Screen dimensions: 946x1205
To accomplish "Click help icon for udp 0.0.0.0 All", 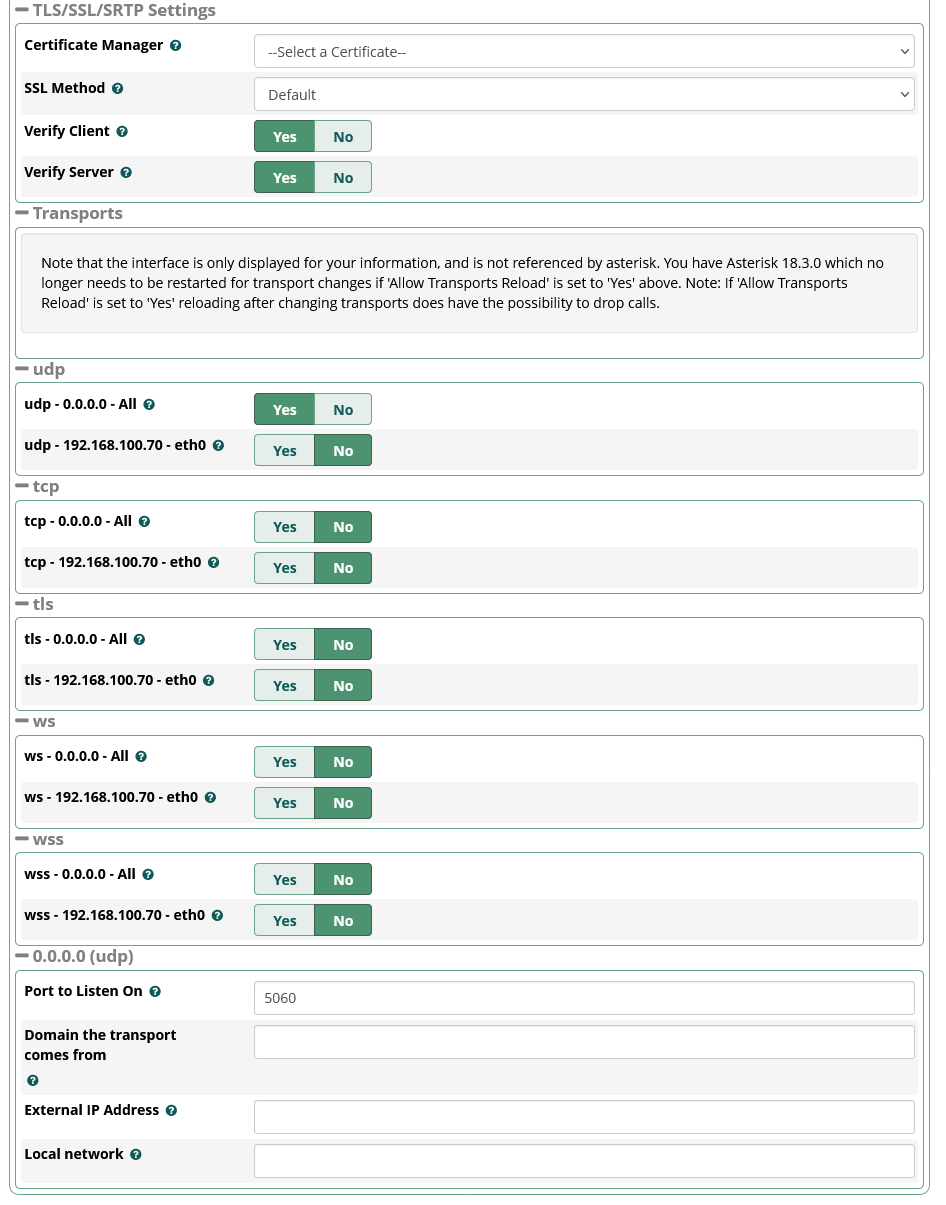I will pos(149,405).
